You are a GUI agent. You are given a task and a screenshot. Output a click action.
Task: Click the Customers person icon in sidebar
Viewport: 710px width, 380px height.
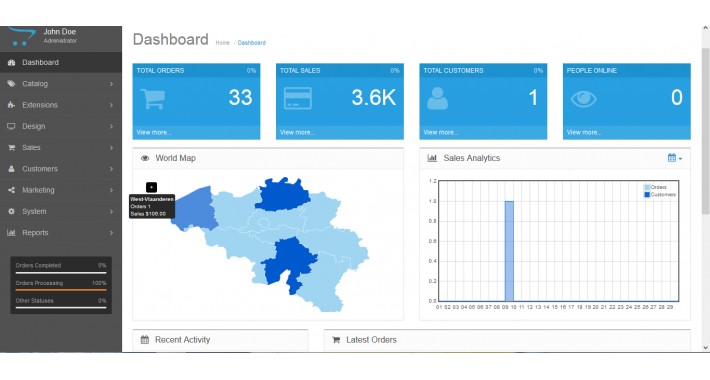pyautogui.click(x=11, y=169)
